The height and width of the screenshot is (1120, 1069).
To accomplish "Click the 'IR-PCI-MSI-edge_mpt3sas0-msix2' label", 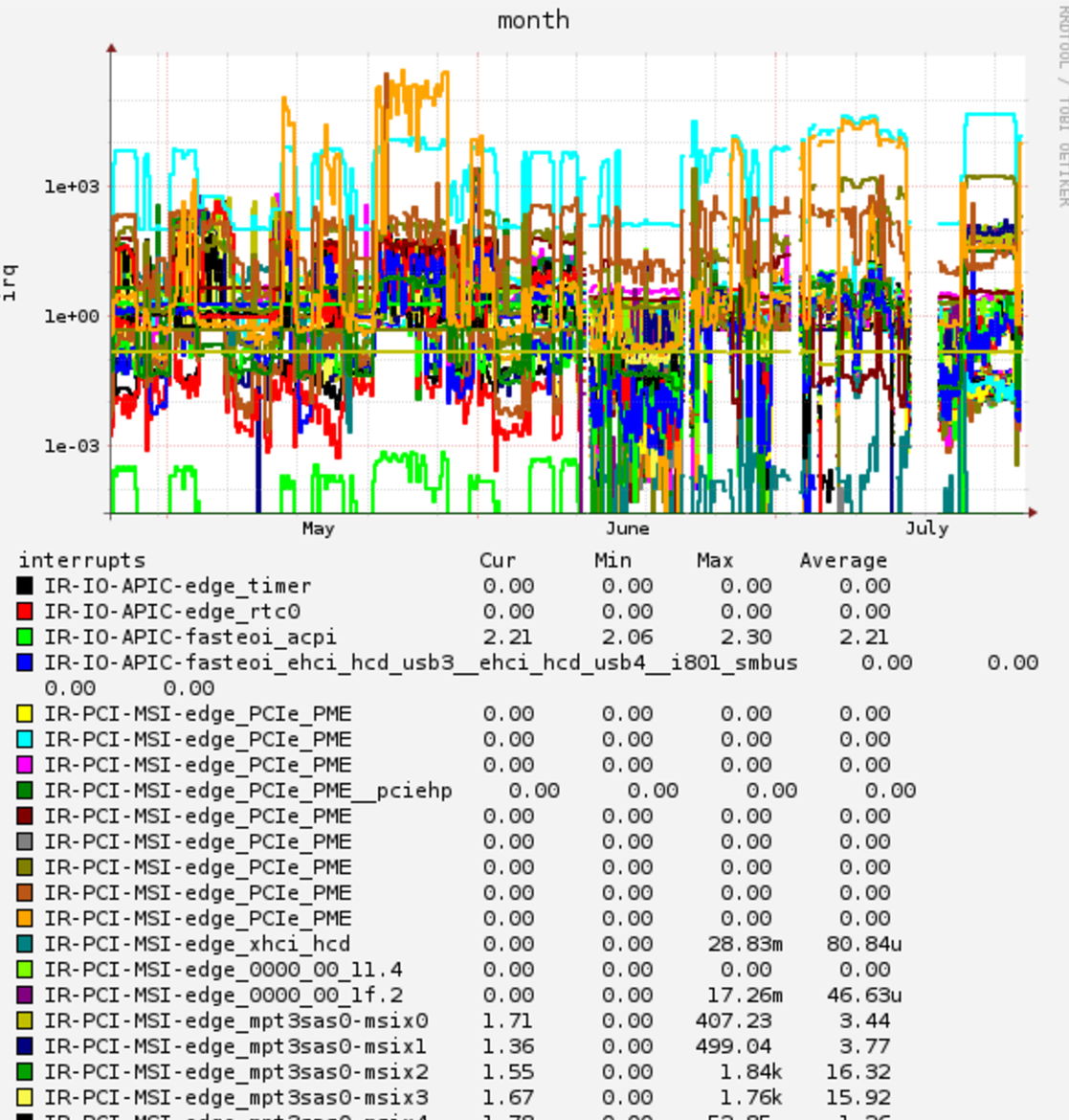I will pos(236,1071).
